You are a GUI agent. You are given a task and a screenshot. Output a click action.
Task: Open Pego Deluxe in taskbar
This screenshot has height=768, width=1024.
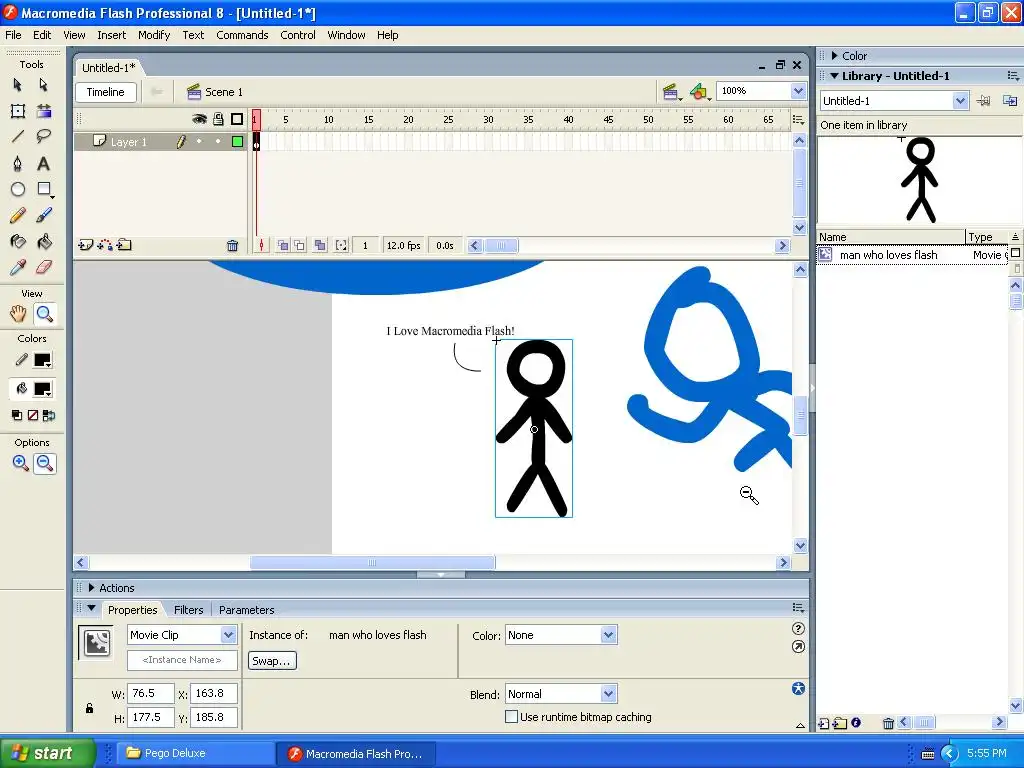[x=195, y=753]
